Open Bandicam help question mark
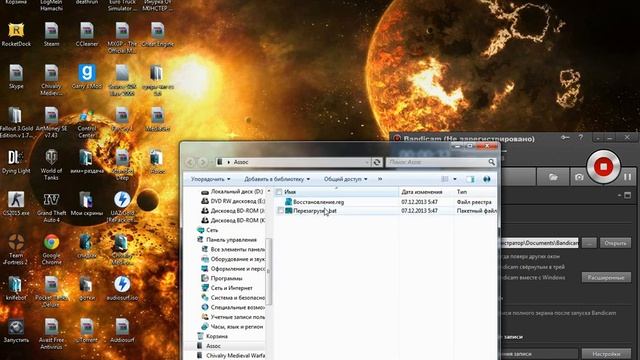The height and width of the screenshot is (360, 640). [x=580, y=138]
